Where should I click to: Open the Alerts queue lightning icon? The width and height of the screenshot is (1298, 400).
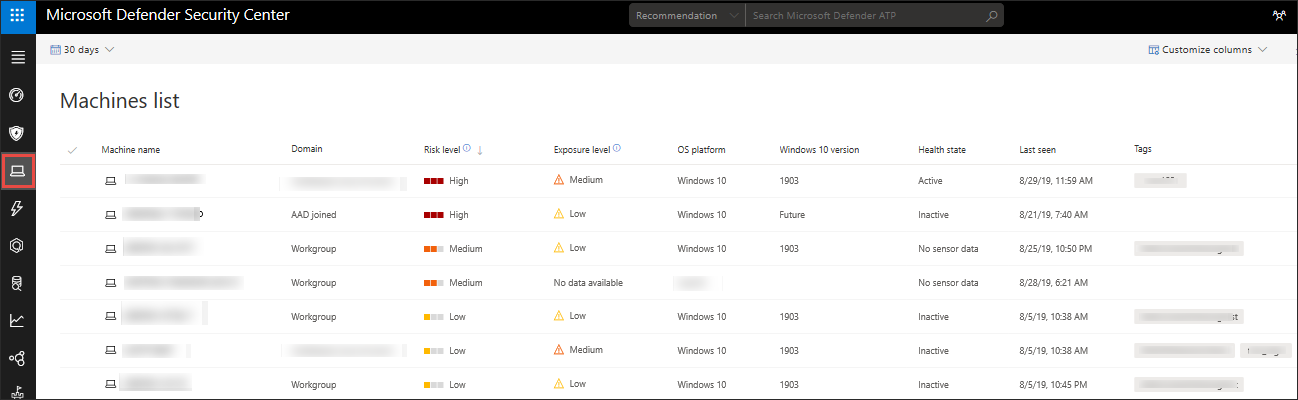pyautogui.click(x=17, y=208)
